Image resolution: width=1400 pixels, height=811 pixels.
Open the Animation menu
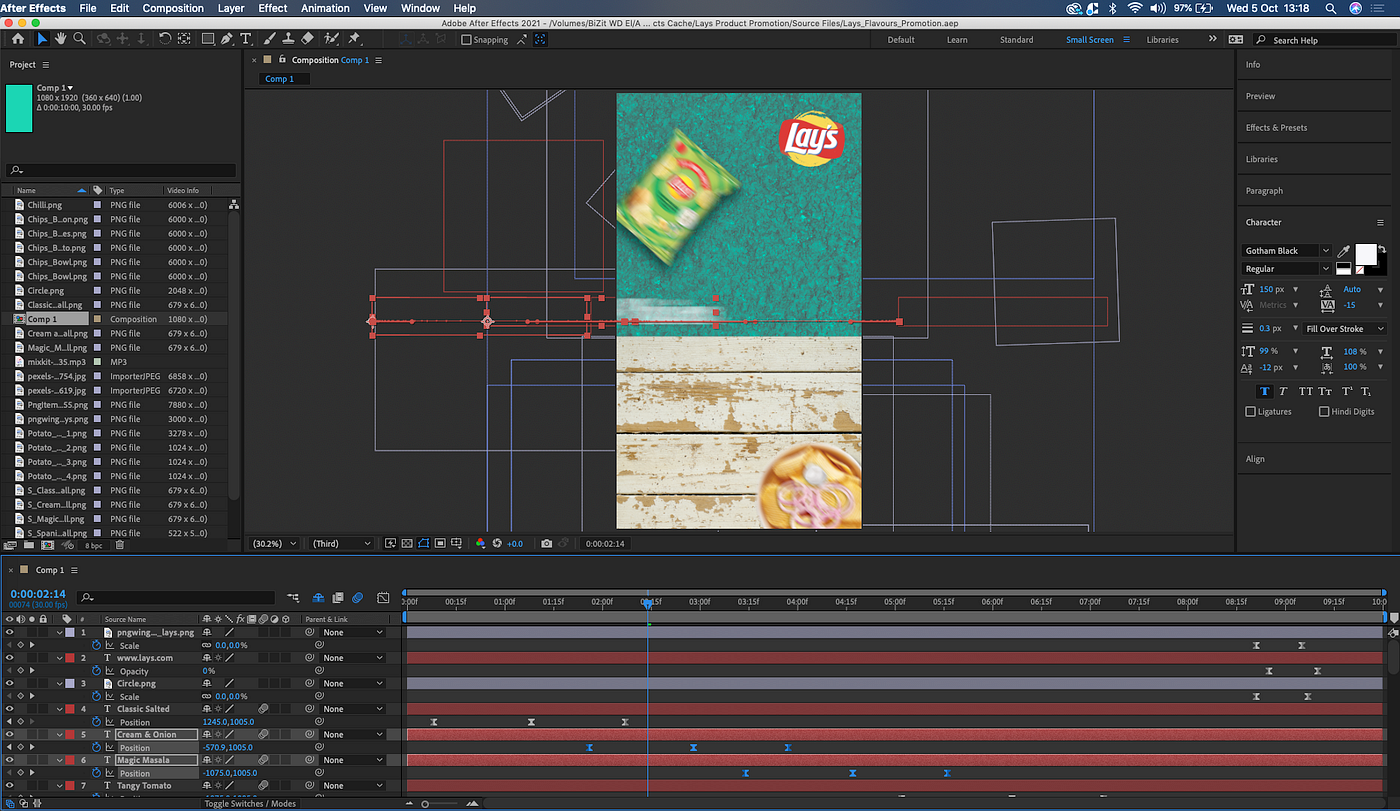coord(325,8)
